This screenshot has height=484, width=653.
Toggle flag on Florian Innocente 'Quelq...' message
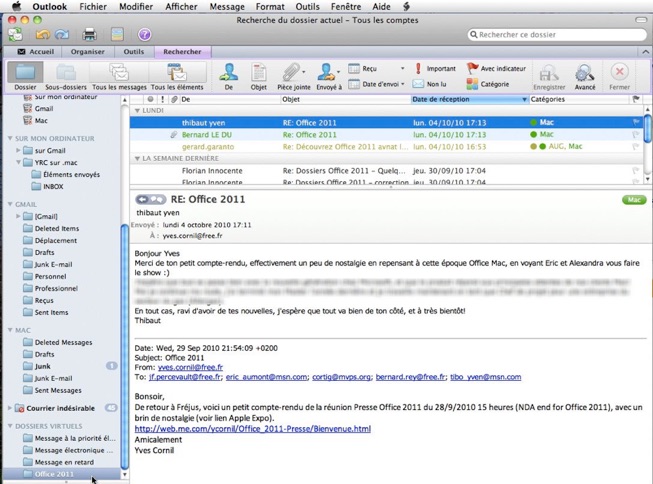pos(636,171)
